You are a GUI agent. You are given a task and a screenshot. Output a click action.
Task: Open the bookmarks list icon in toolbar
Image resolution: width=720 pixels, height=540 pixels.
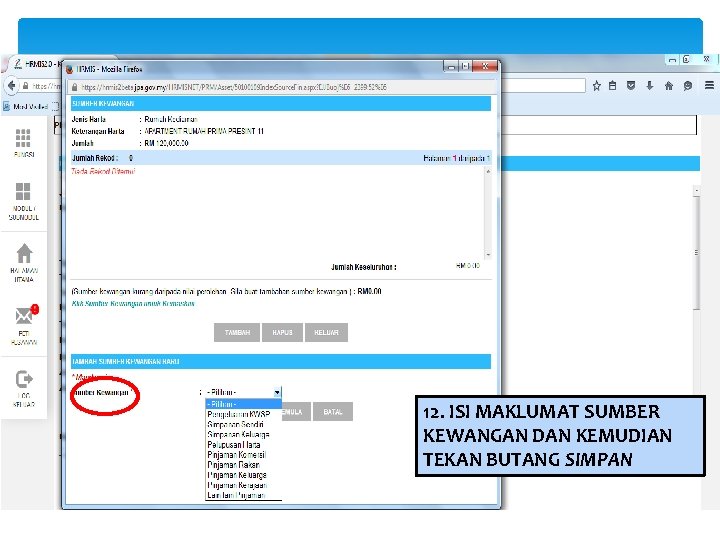point(613,85)
